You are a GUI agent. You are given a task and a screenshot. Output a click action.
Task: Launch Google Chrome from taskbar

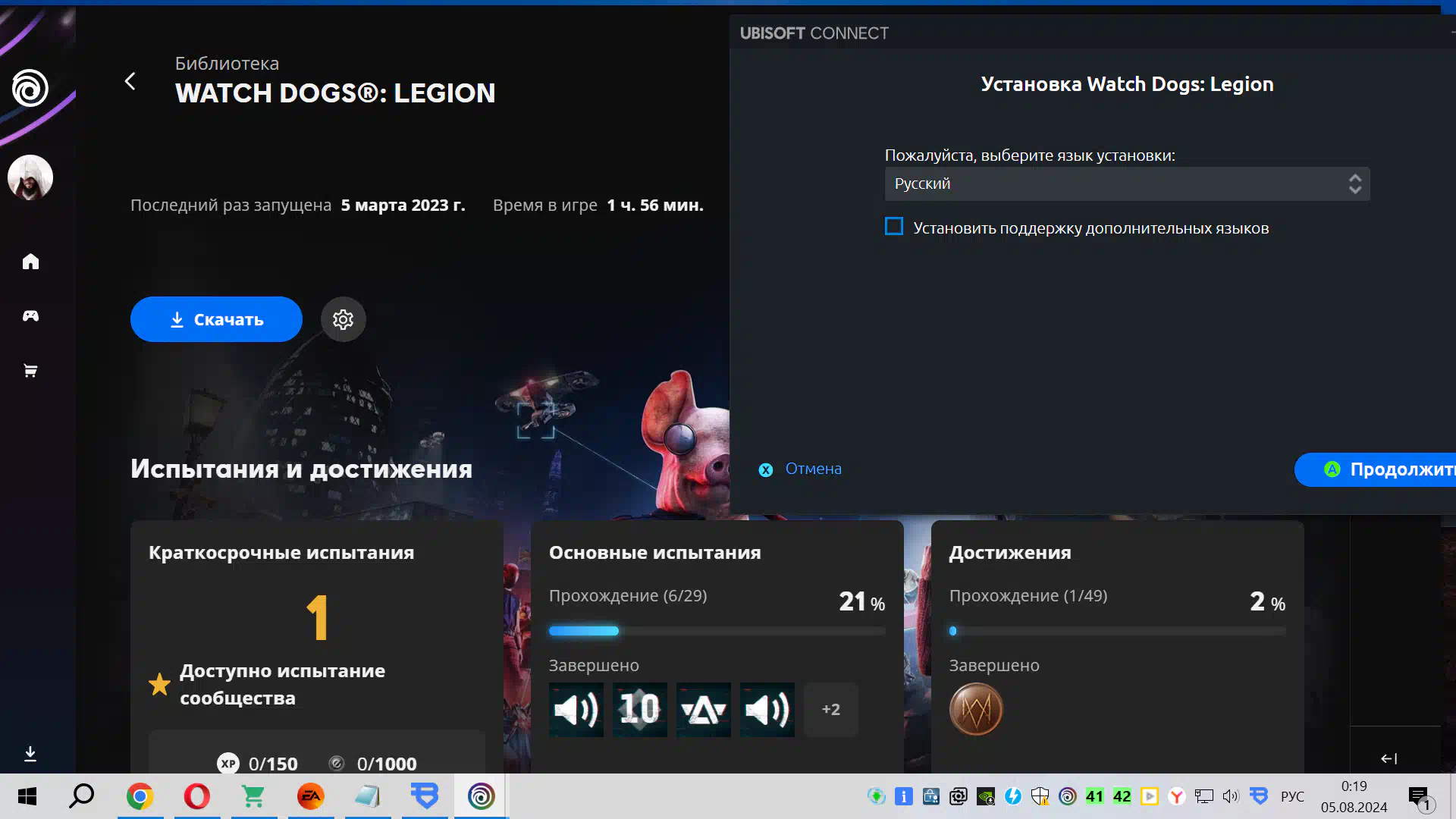click(140, 796)
